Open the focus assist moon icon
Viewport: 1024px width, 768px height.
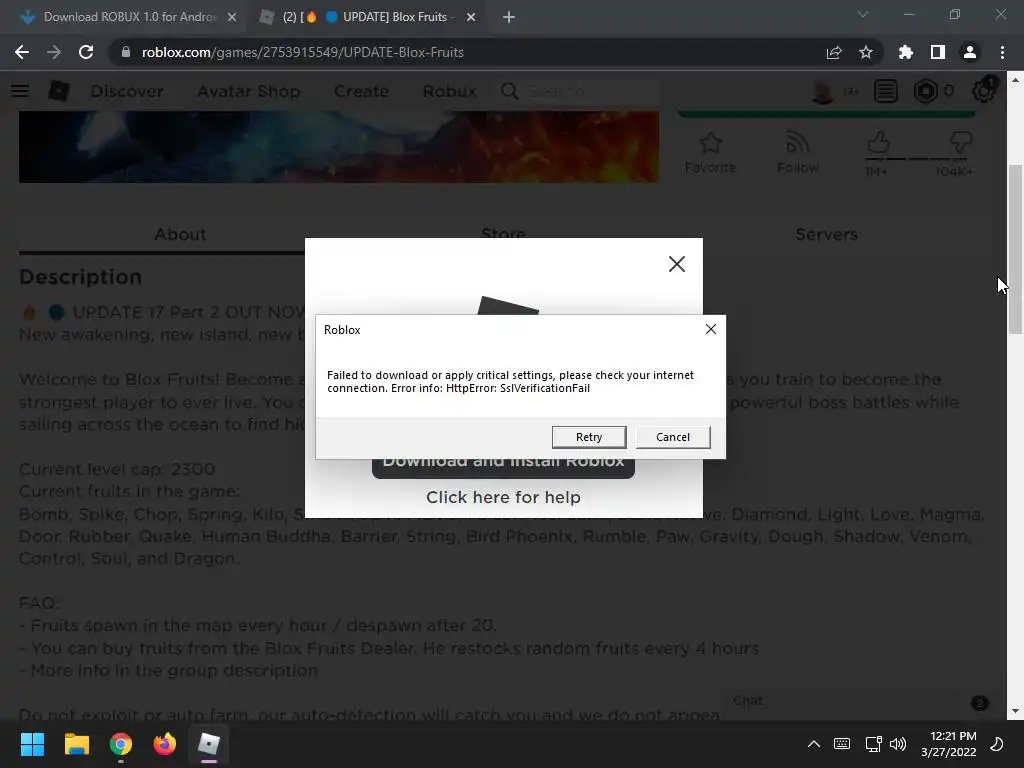(997, 744)
